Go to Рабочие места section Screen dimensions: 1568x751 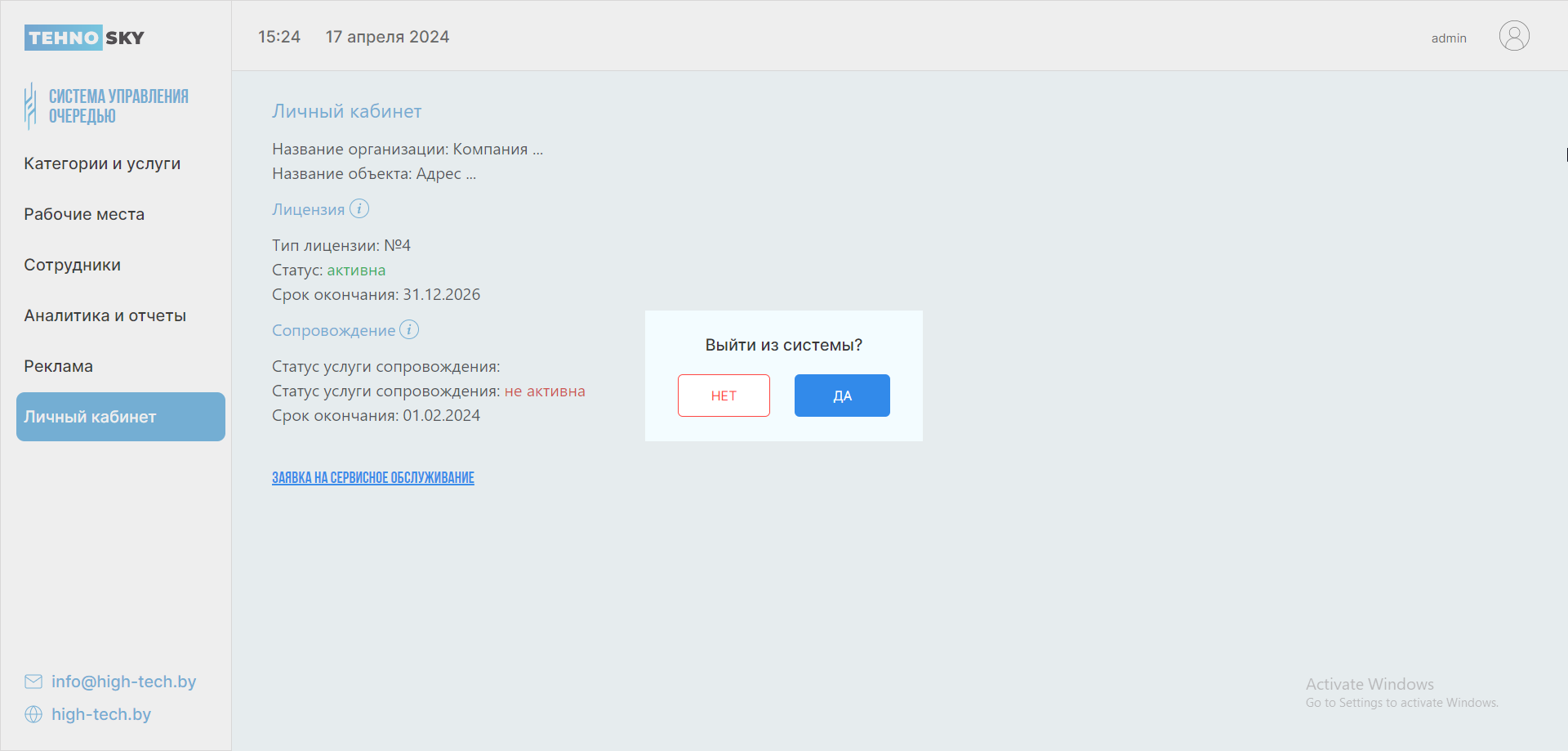point(84,214)
